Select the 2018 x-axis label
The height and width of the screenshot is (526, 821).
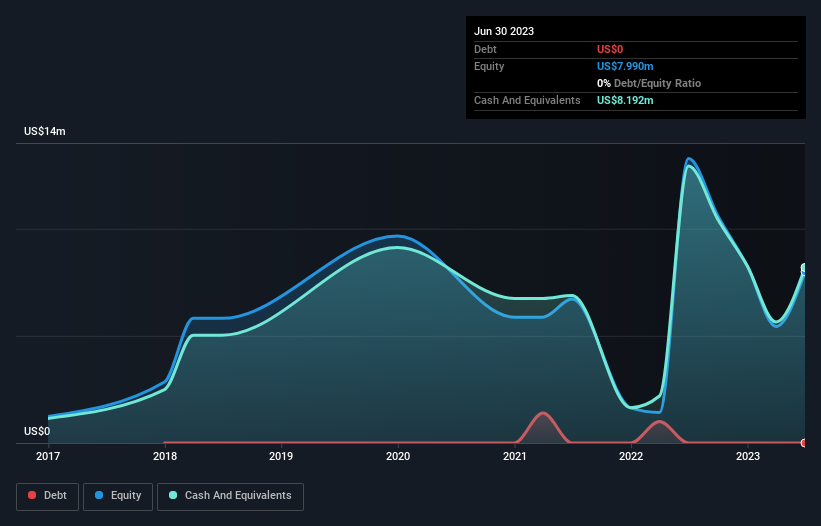click(x=165, y=456)
